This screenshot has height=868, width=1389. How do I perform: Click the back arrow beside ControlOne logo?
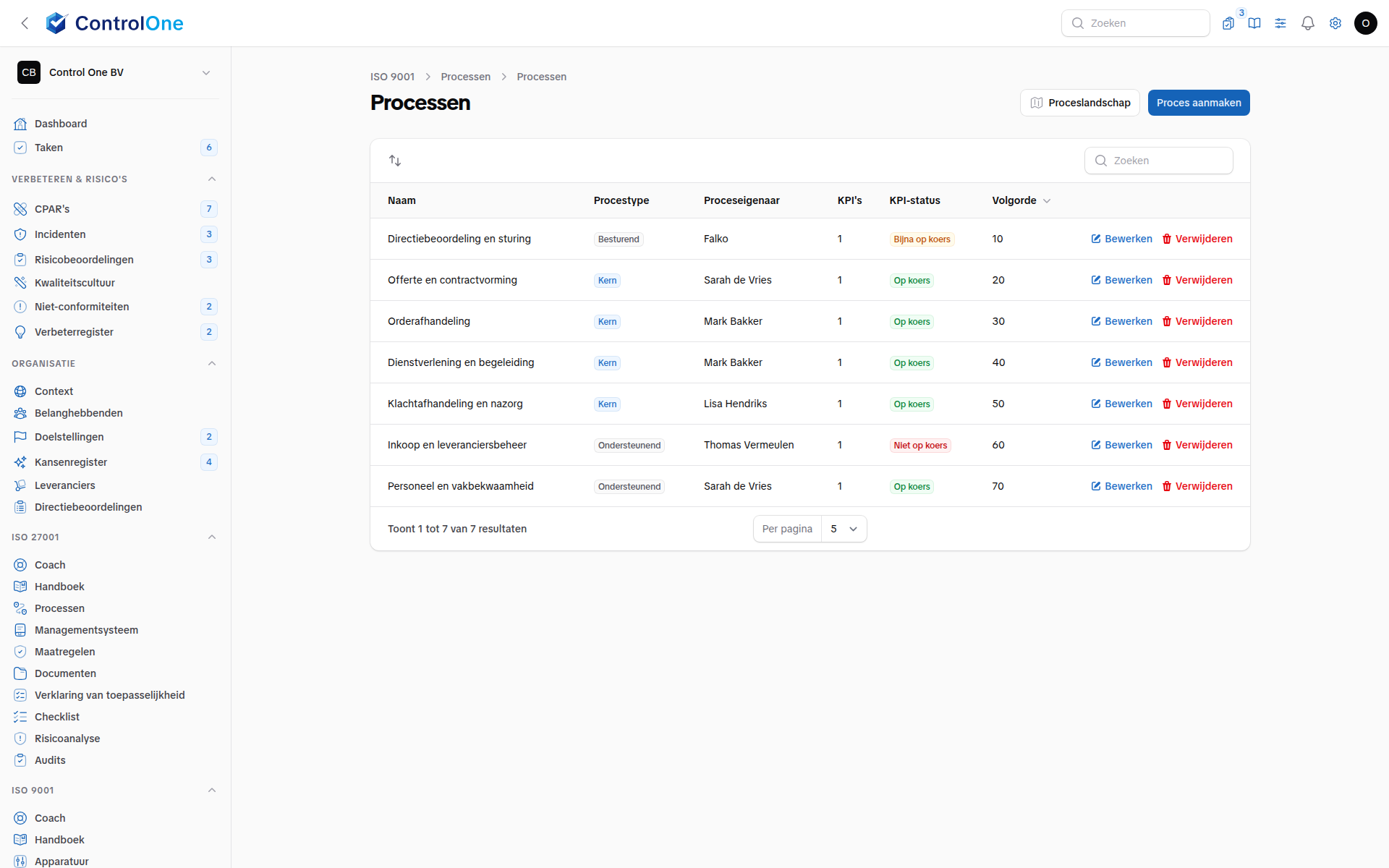coord(25,23)
